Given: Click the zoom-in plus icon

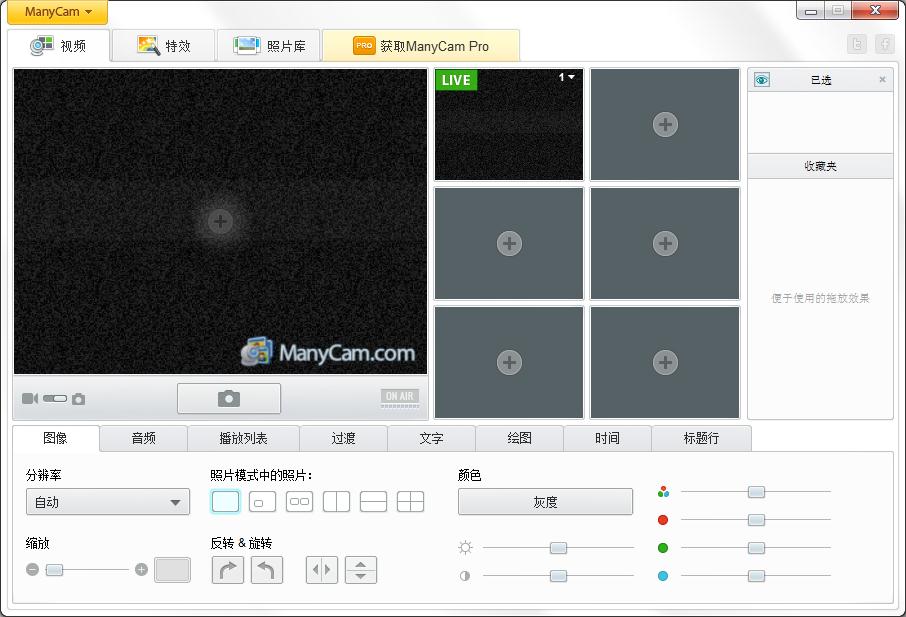Looking at the screenshot, I should pos(141,570).
